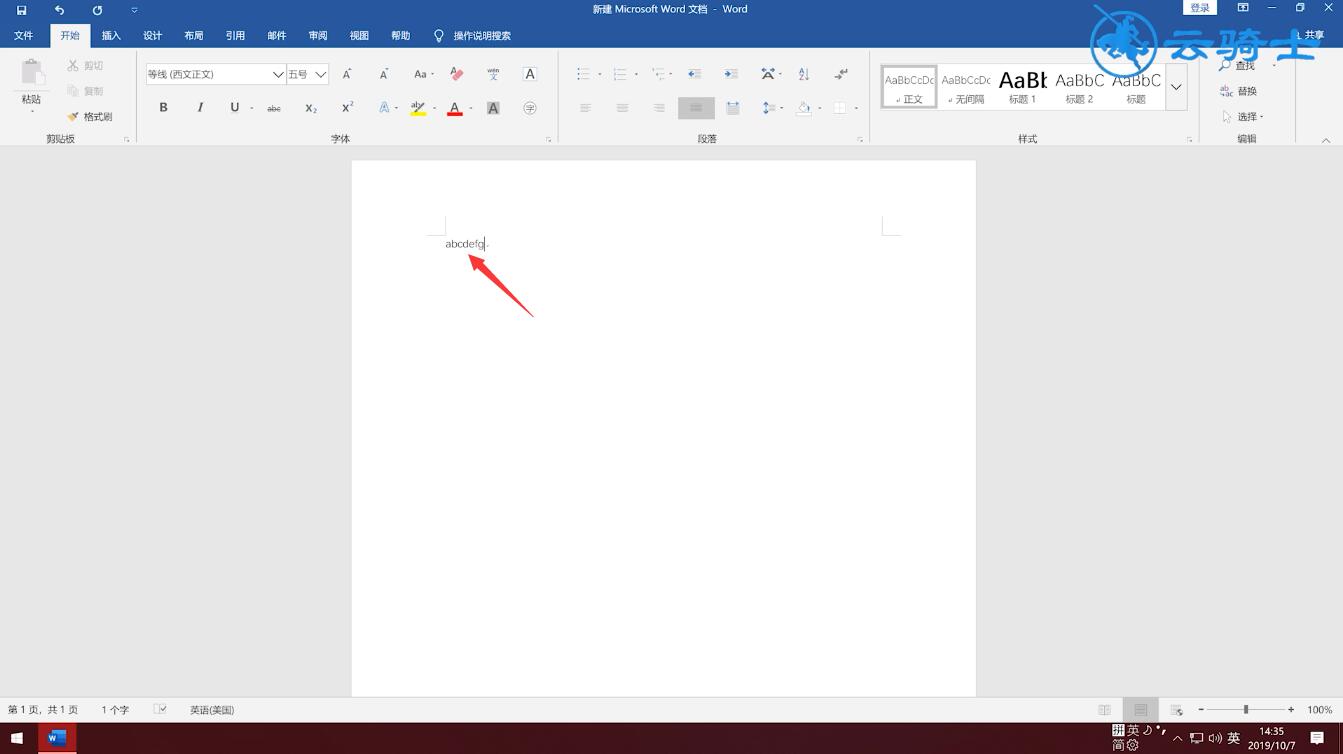Increase paragraph indent
Image resolution: width=1343 pixels, height=754 pixels.
click(x=731, y=74)
